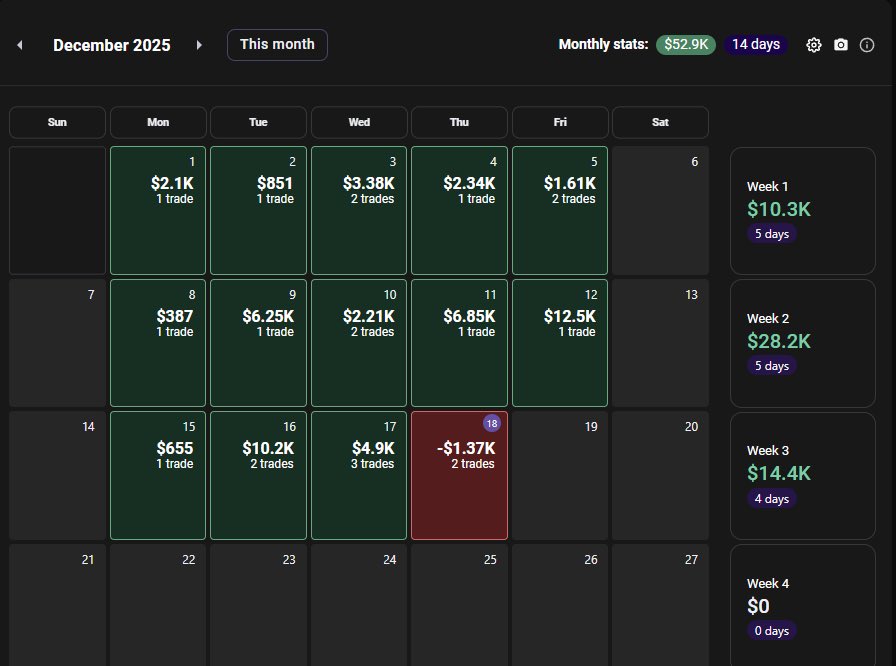Open December 11 cell showing $6.85K
Screen dimensions: 896x666
(459, 343)
